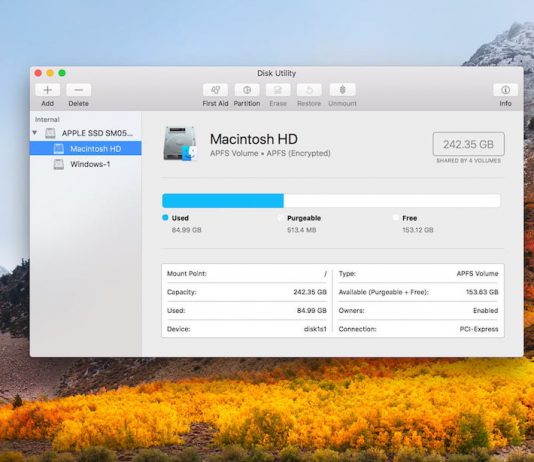Screen dimensions: 534x462
Task: Click the disk1s1 device value
Action: [x=315, y=329]
